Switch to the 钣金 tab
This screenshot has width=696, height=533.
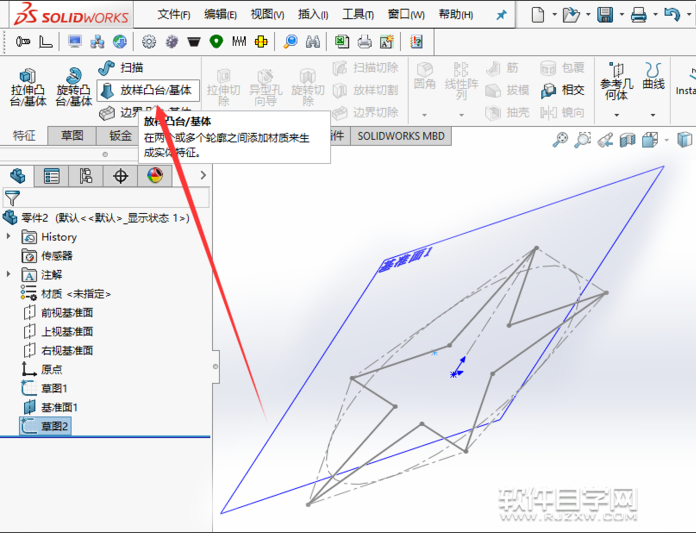point(120,135)
